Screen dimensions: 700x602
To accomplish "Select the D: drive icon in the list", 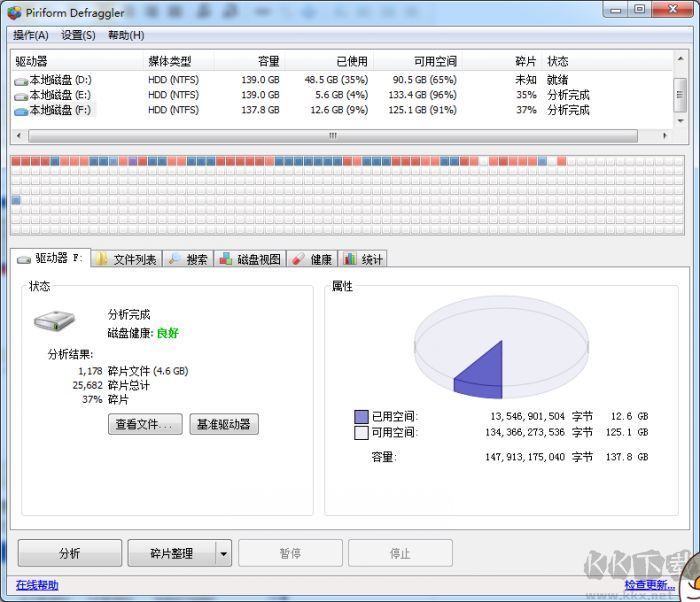I will coord(20,80).
